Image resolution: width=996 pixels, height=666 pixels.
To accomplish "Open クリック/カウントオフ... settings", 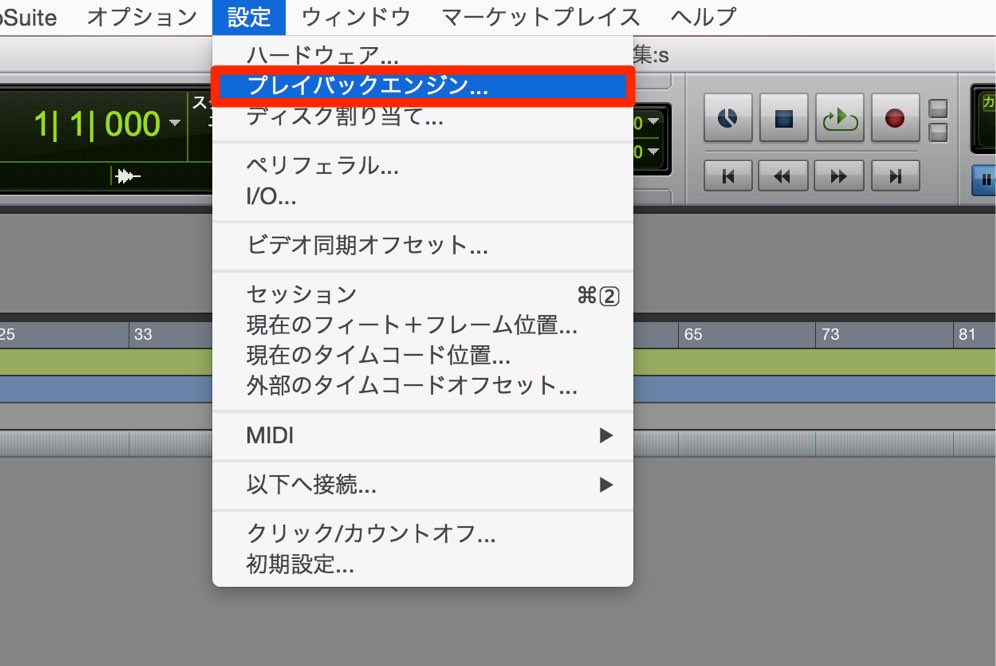I will point(422,534).
